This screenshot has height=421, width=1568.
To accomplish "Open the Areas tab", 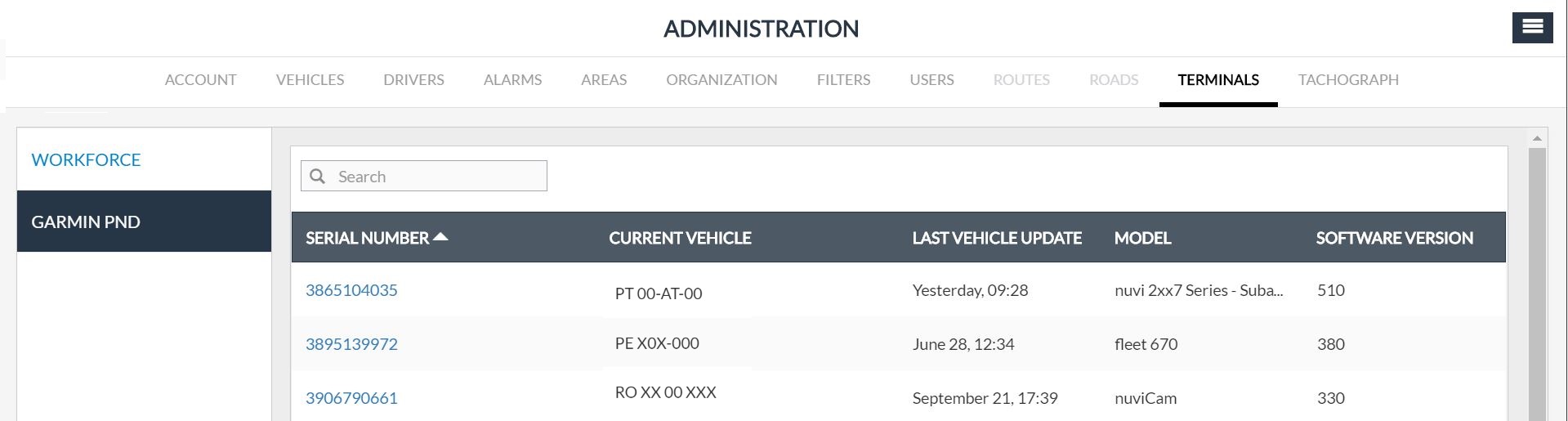I will click(x=604, y=80).
